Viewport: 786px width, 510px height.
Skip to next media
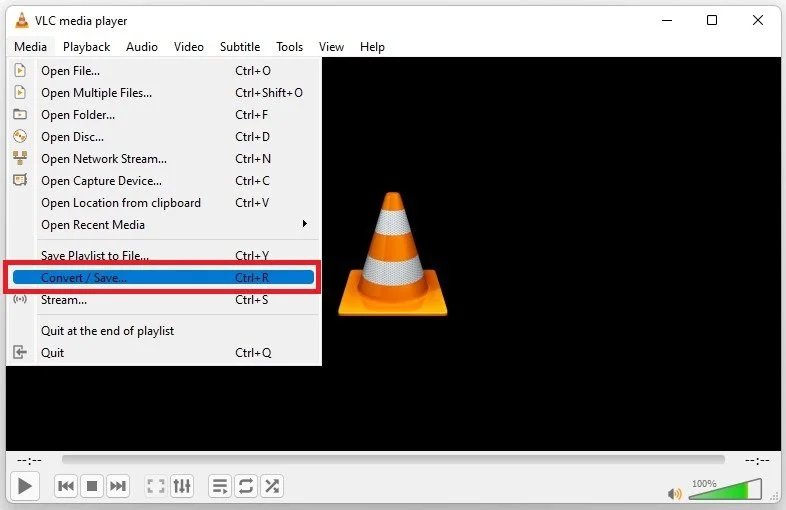[x=118, y=486]
